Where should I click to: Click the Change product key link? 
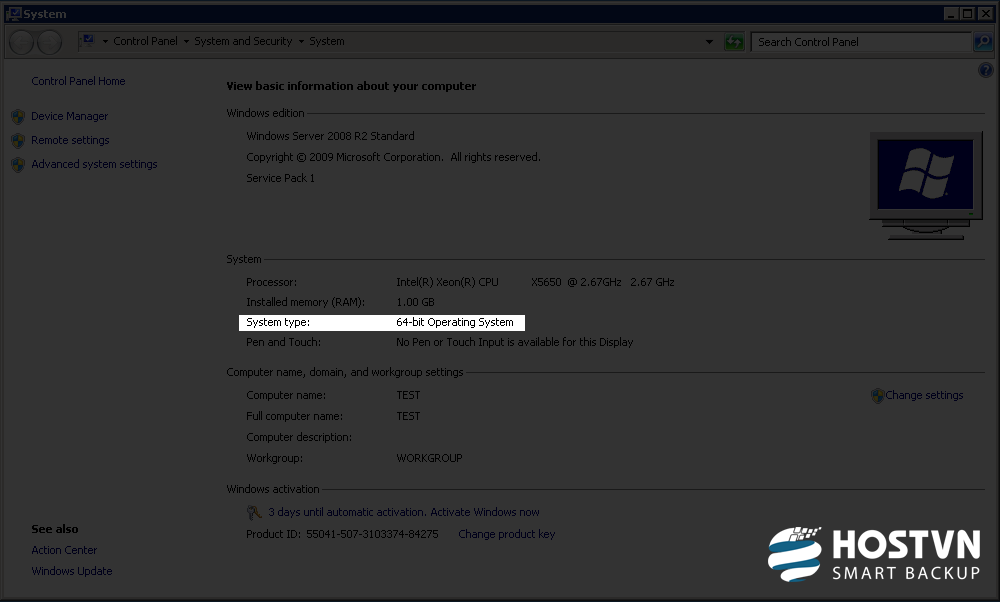point(506,534)
